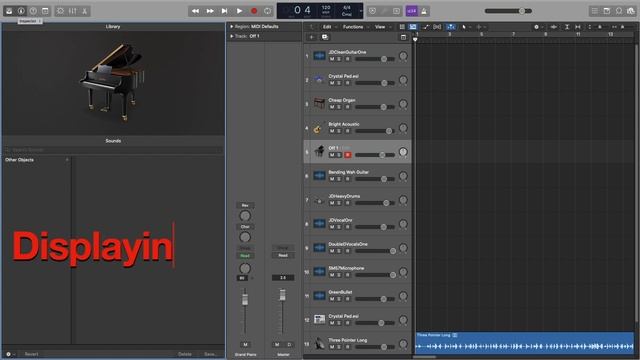Toggle the Library button in control bar
Image resolution: width=640 pixels, height=360 pixels.
pos(9,11)
